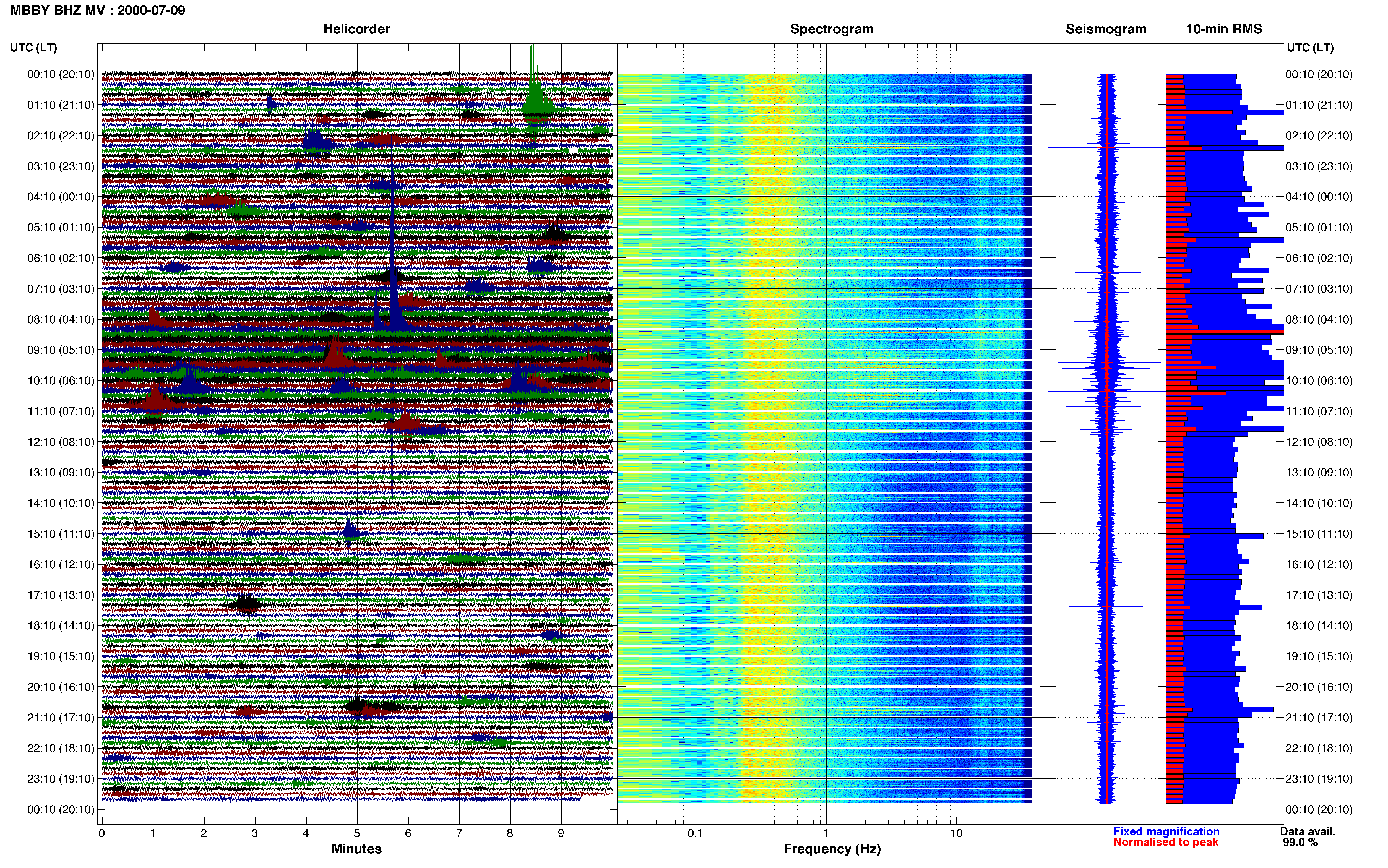This screenshot has width=1388, height=868.
Task: Click left time label '13:10 (09:10)'
Action: [60, 473]
